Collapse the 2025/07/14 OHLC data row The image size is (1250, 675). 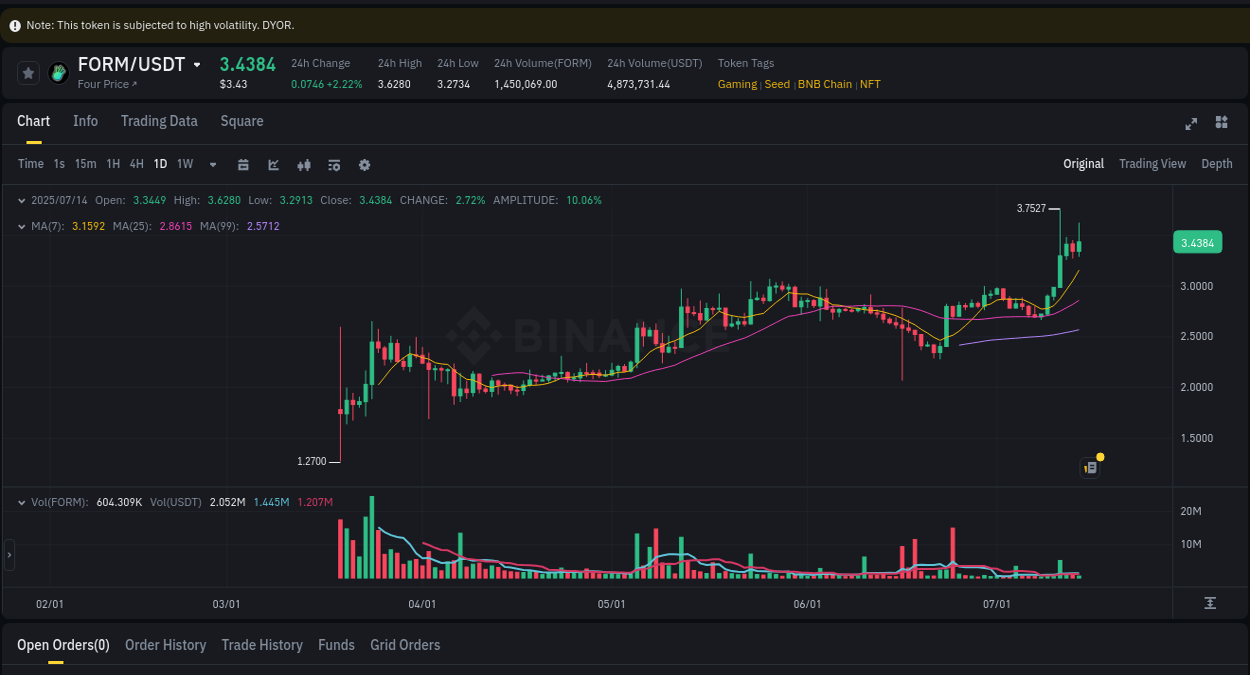tap(22, 200)
